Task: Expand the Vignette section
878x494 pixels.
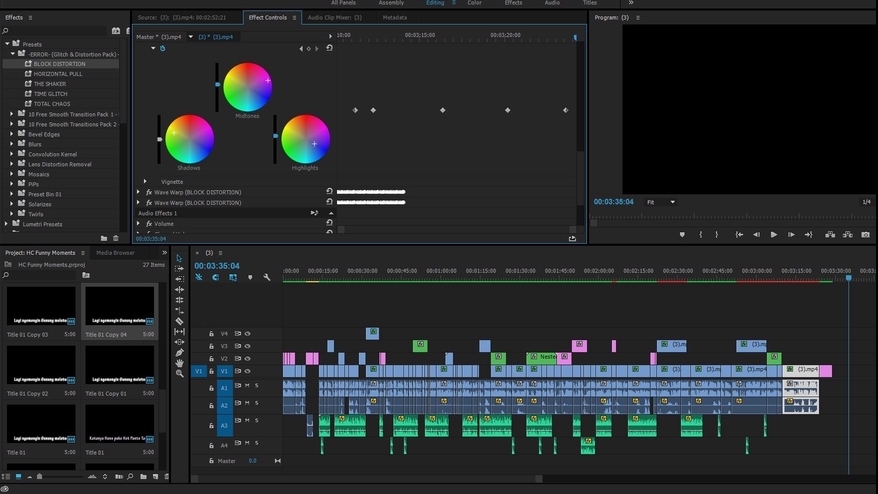Action: pyautogui.click(x=145, y=181)
